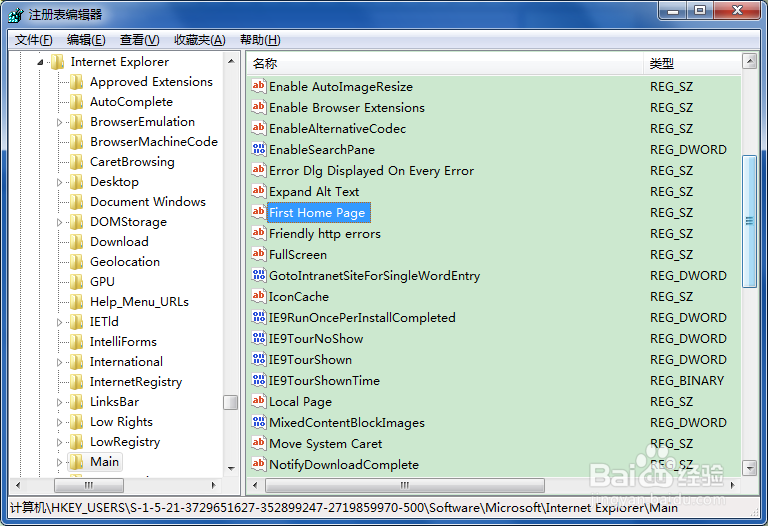The height and width of the screenshot is (526, 768).
Task: Click the values list horizontal scrollbar thumb
Action: click(x=405, y=485)
